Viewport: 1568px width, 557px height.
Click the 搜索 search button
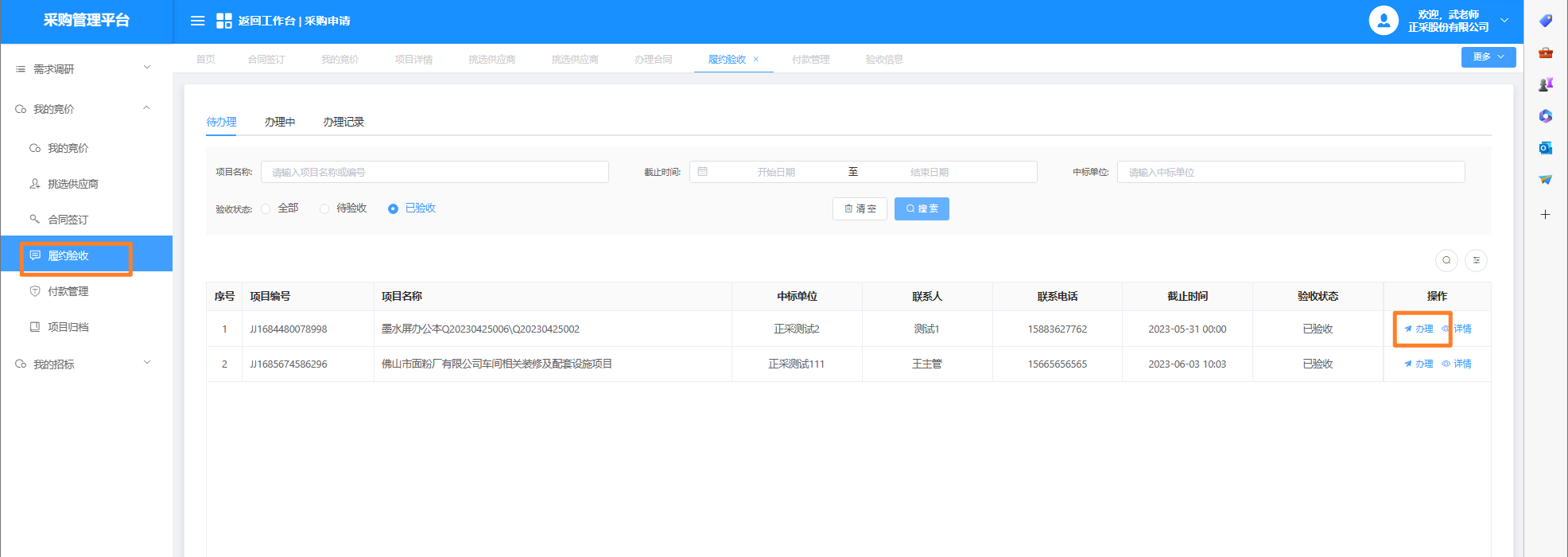click(922, 208)
